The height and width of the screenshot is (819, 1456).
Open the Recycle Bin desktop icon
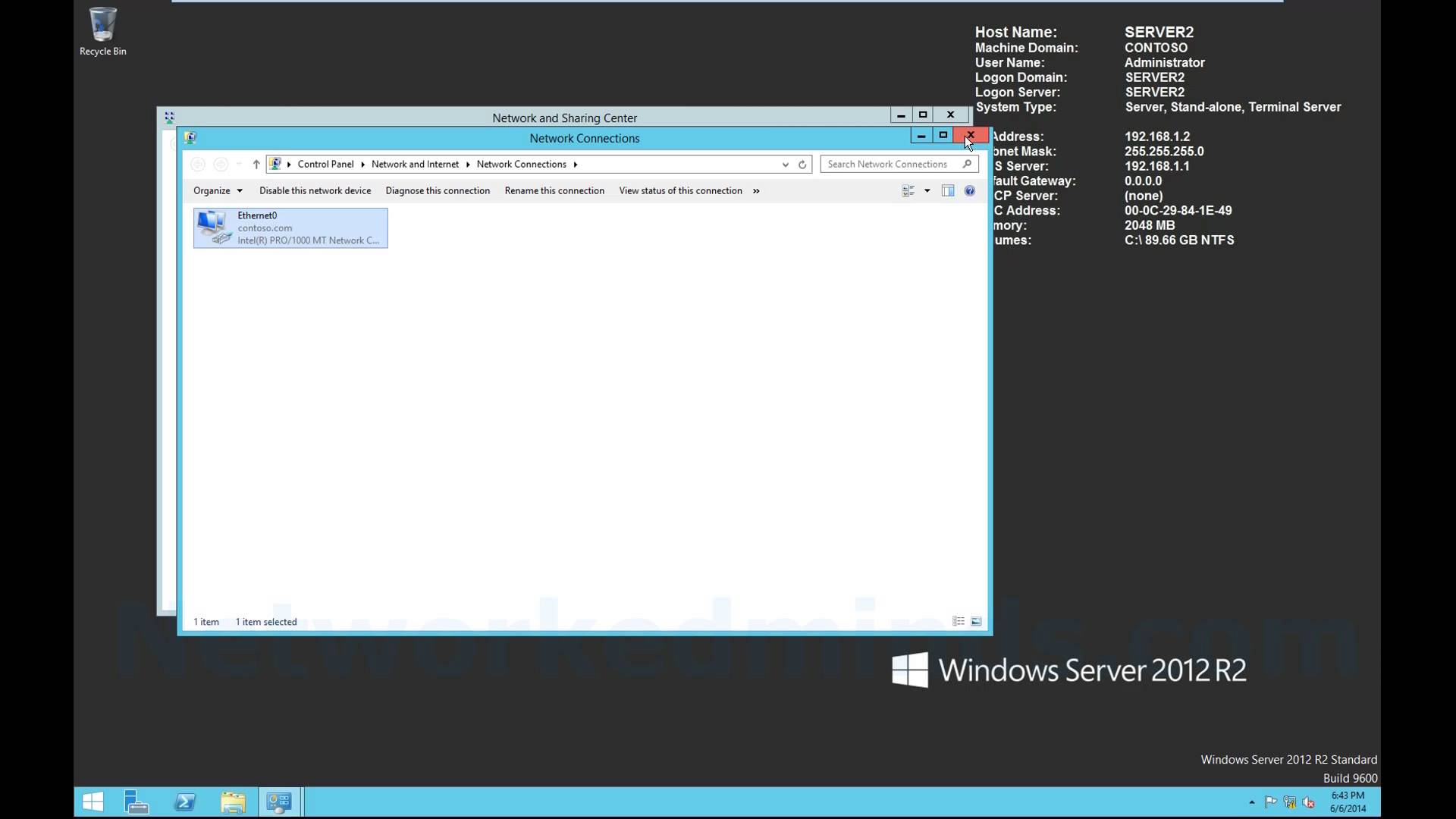coord(103,31)
